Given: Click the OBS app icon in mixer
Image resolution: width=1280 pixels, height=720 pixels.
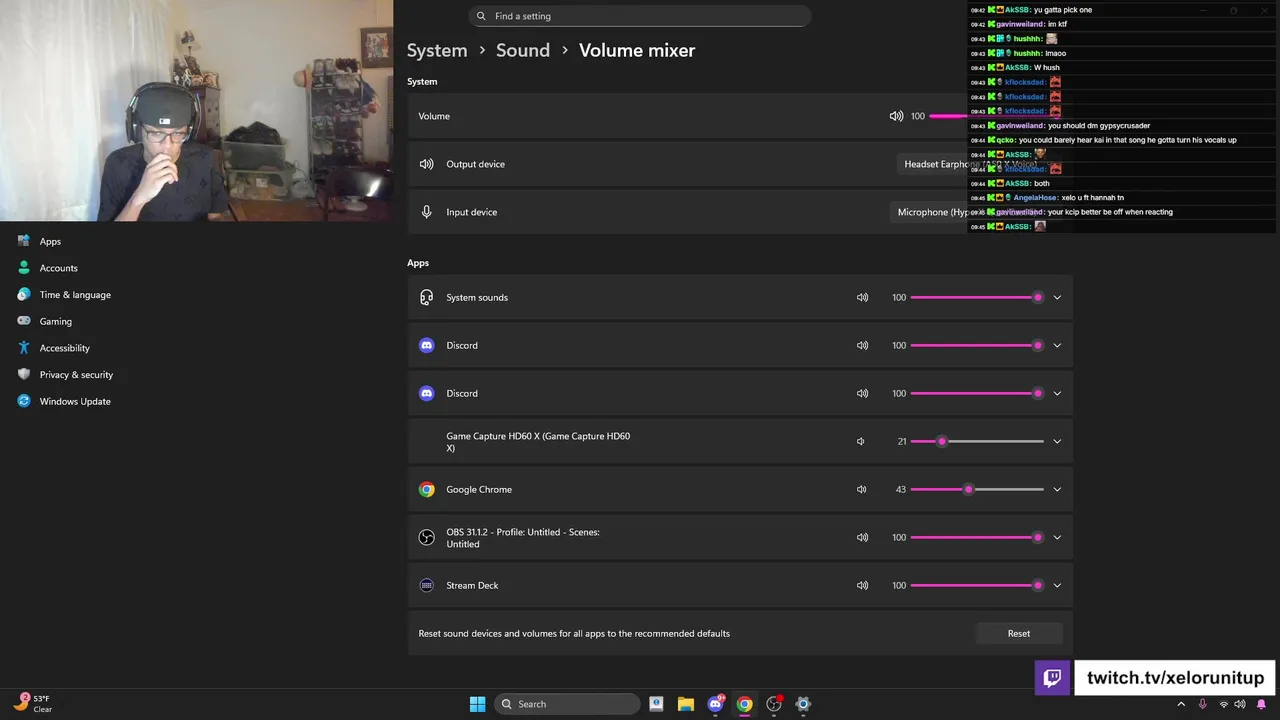Looking at the screenshot, I should (x=427, y=537).
